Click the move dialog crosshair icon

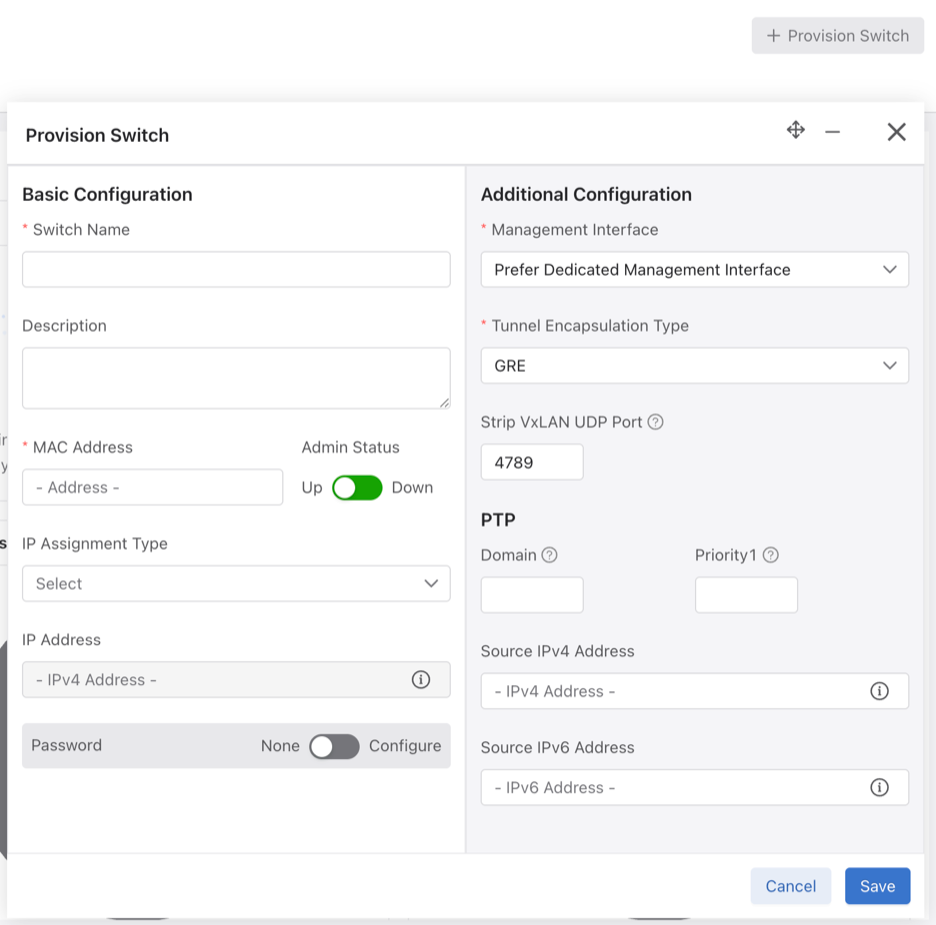(796, 130)
